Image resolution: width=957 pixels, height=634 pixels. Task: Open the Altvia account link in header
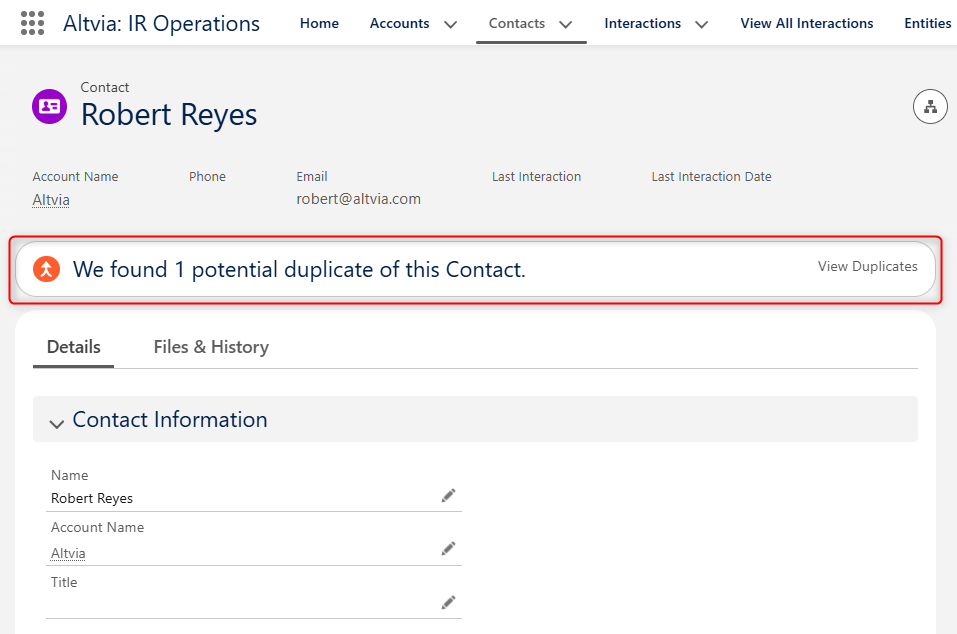point(51,200)
